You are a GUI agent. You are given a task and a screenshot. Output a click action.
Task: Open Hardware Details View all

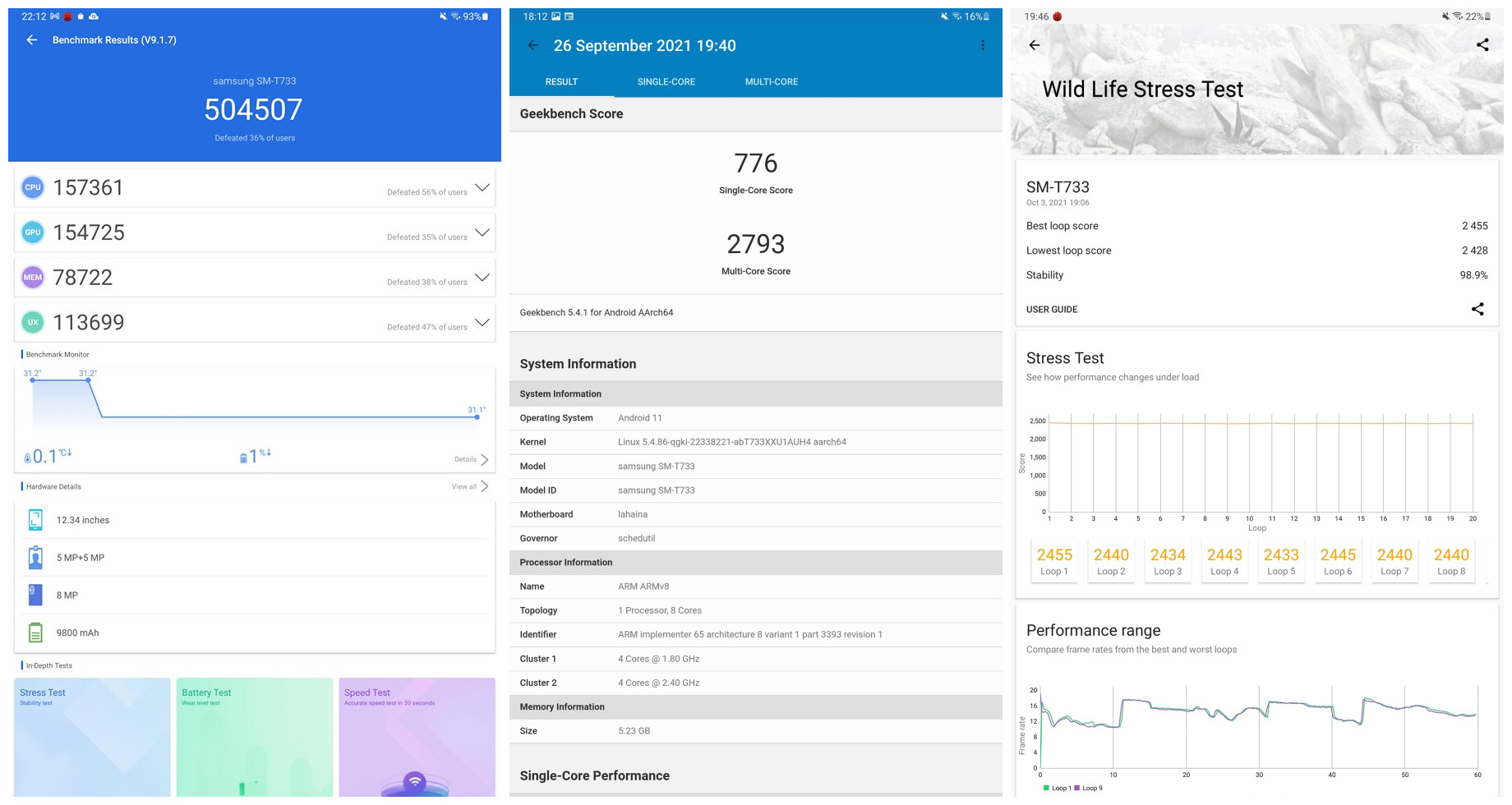(470, 486)
